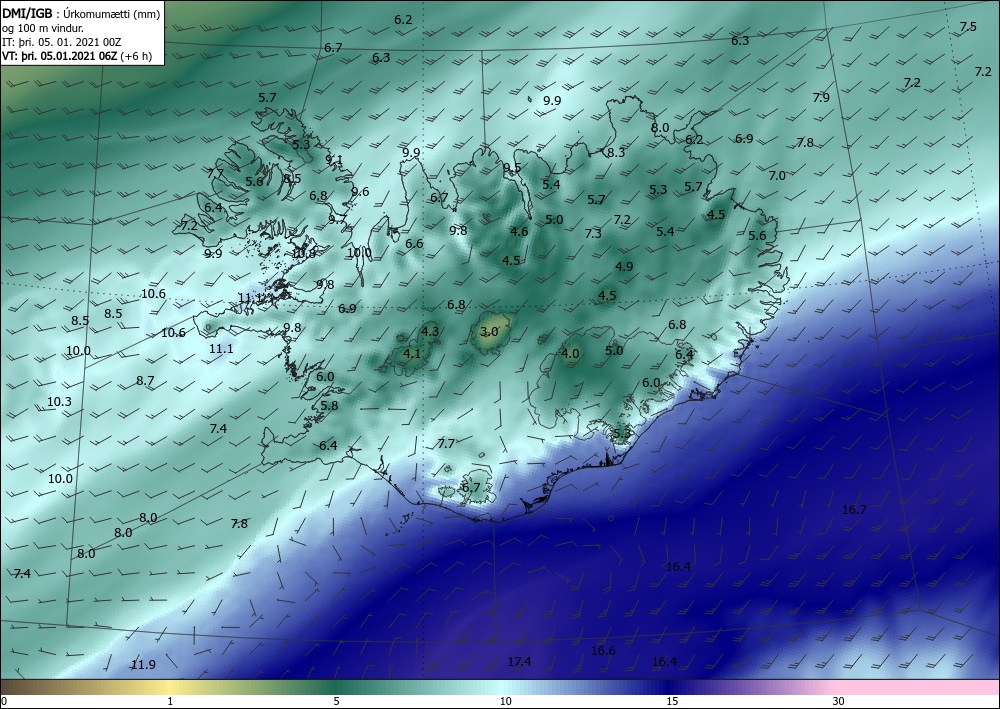This screenshot has height=709, width=1000.
Task: Click the 7.3 map value
Action: coord(592,233)
